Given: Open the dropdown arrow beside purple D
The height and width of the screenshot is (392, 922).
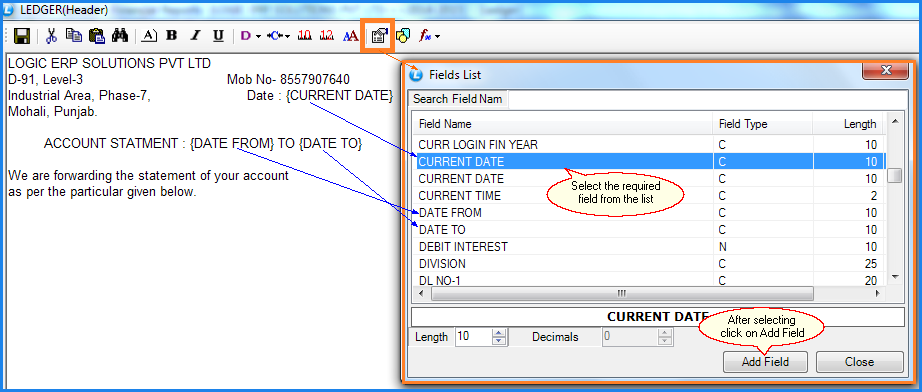Looking at the screenshot, I should [x=258, y=36].
